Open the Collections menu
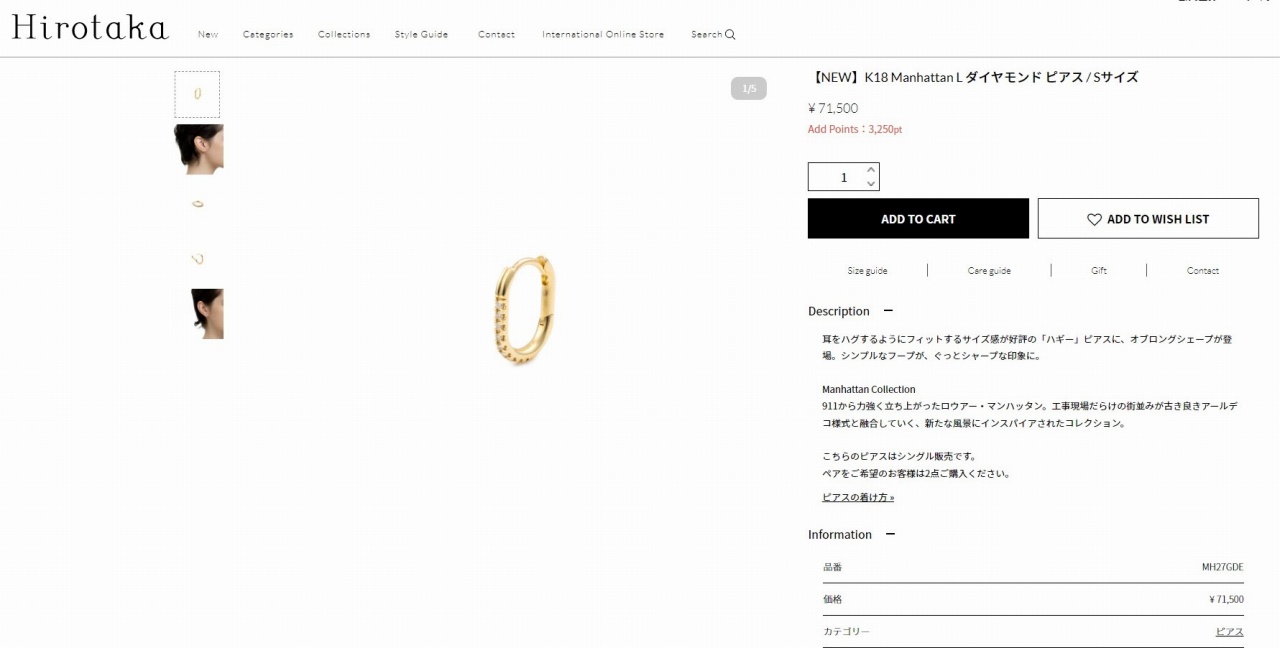 click(344, 34)
